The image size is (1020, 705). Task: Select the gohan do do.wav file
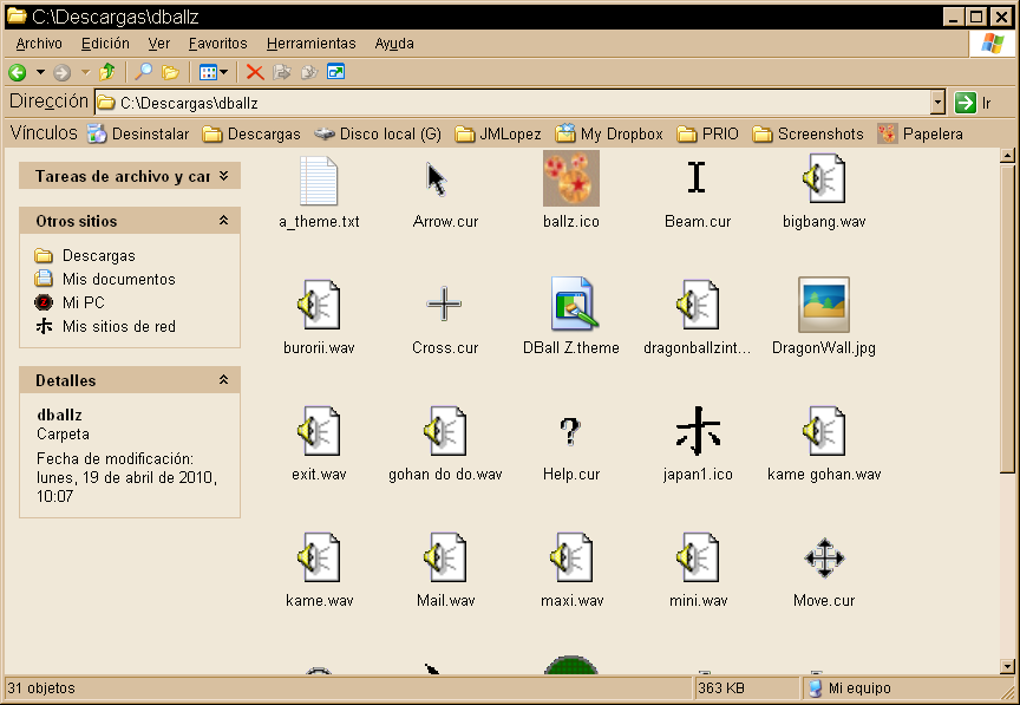point(446,444)
